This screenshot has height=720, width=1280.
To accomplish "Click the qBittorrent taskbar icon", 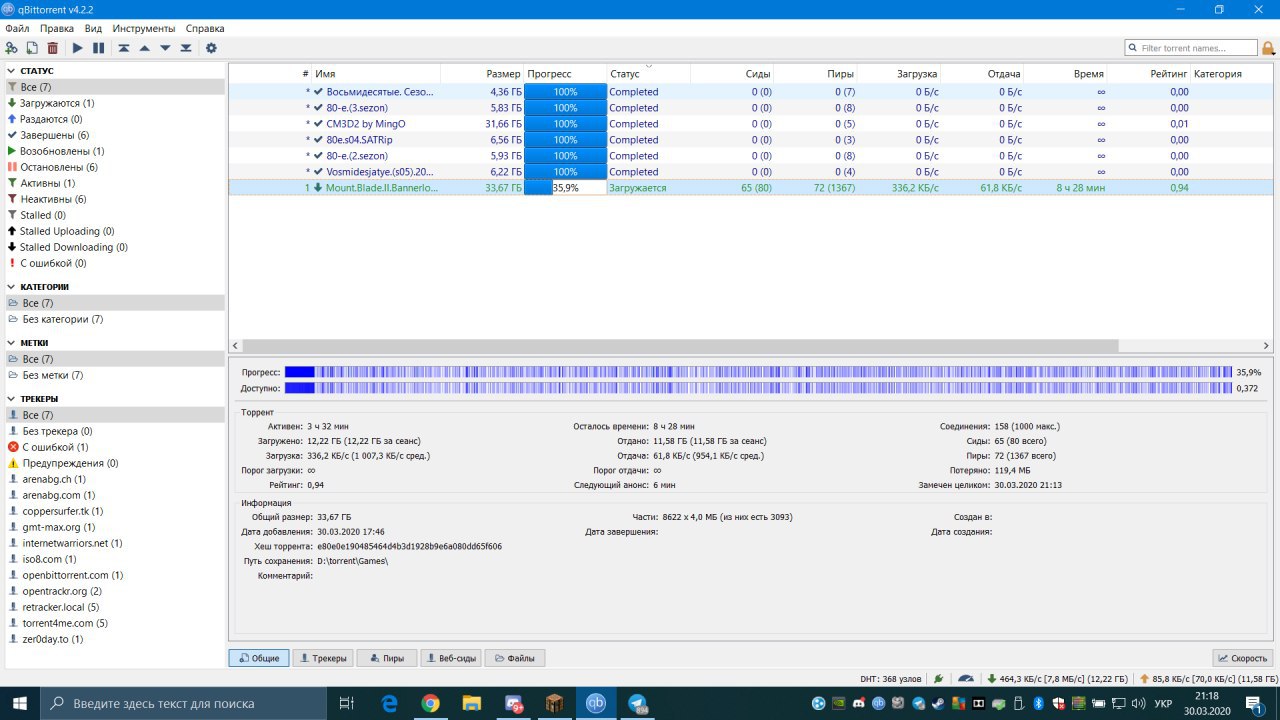I will click(x=596, y=704).
